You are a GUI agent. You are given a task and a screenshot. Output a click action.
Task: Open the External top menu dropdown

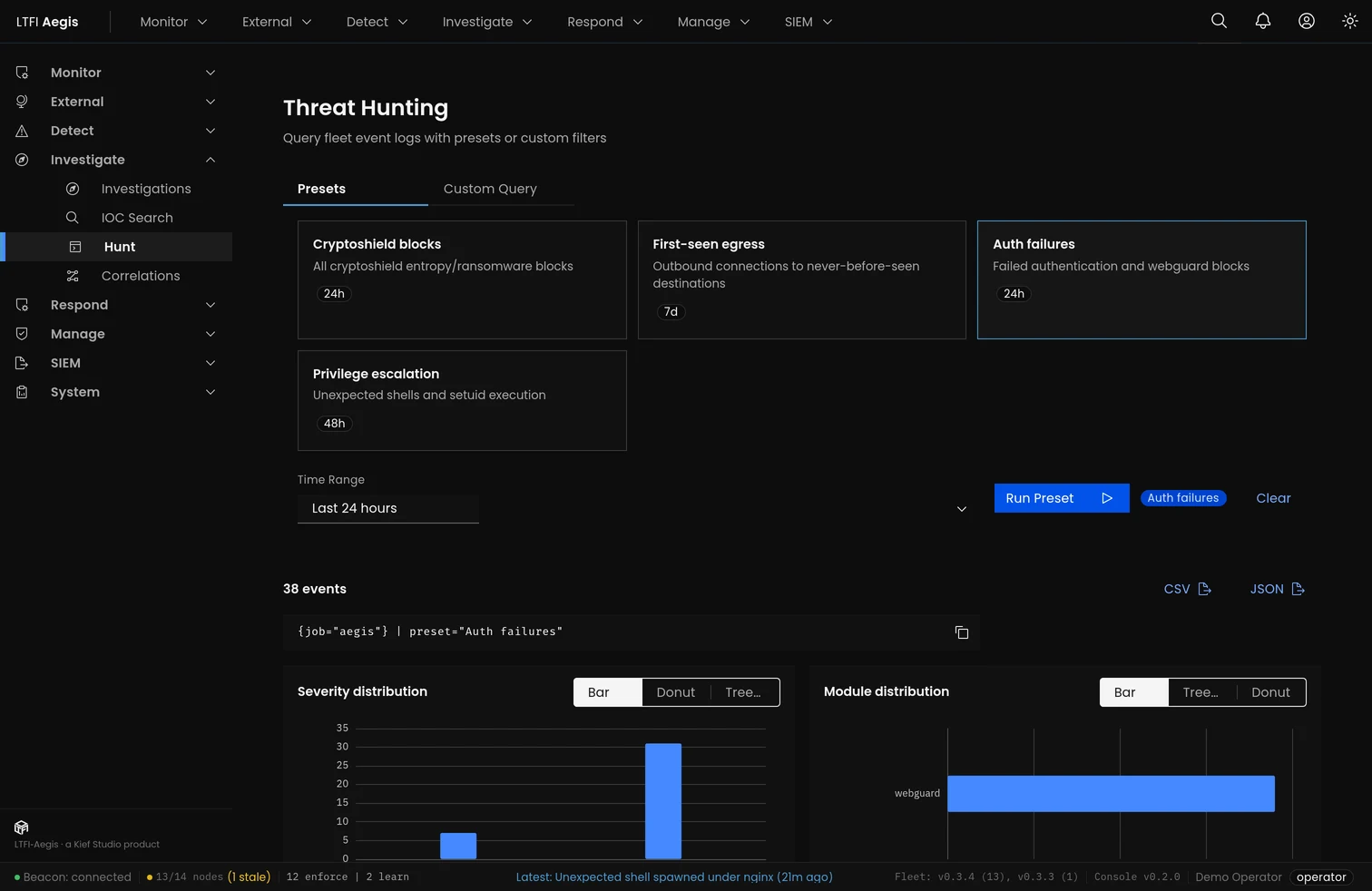(277, 22)
